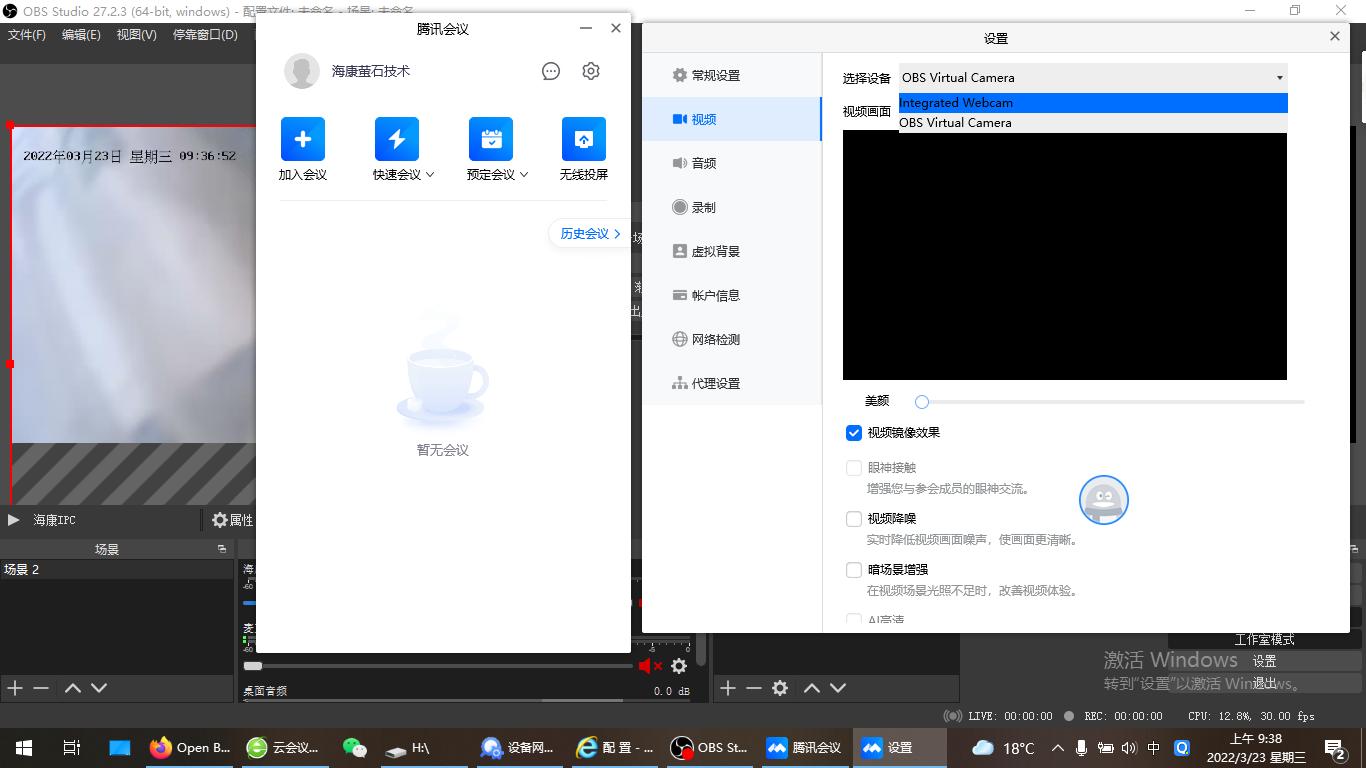Select Integrated Webcam from the device list
The height and width of the screenshot is (768, 1366).
pos(956,102)
